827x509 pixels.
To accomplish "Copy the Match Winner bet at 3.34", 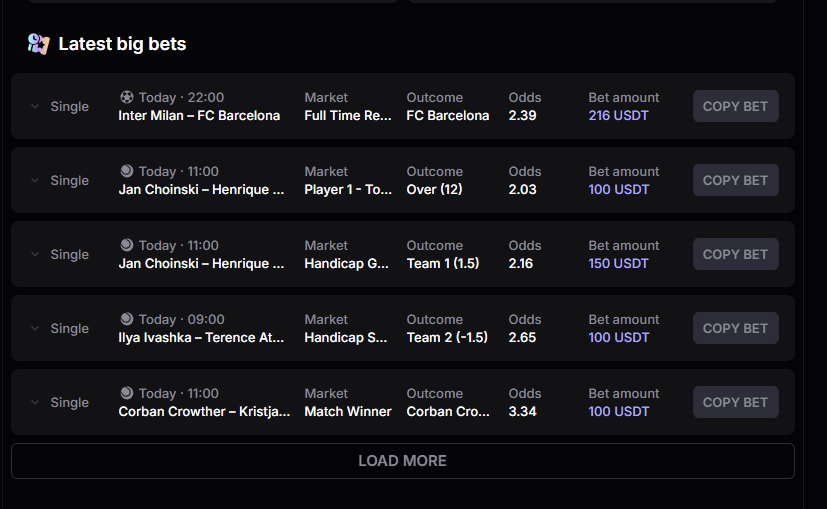I will point(735,402).
